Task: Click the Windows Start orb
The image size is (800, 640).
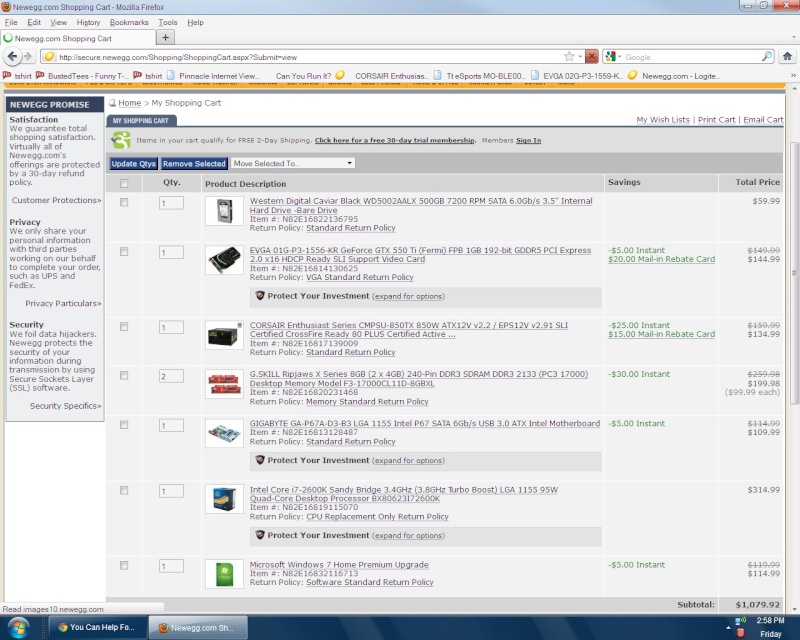Action: point(18,627)
